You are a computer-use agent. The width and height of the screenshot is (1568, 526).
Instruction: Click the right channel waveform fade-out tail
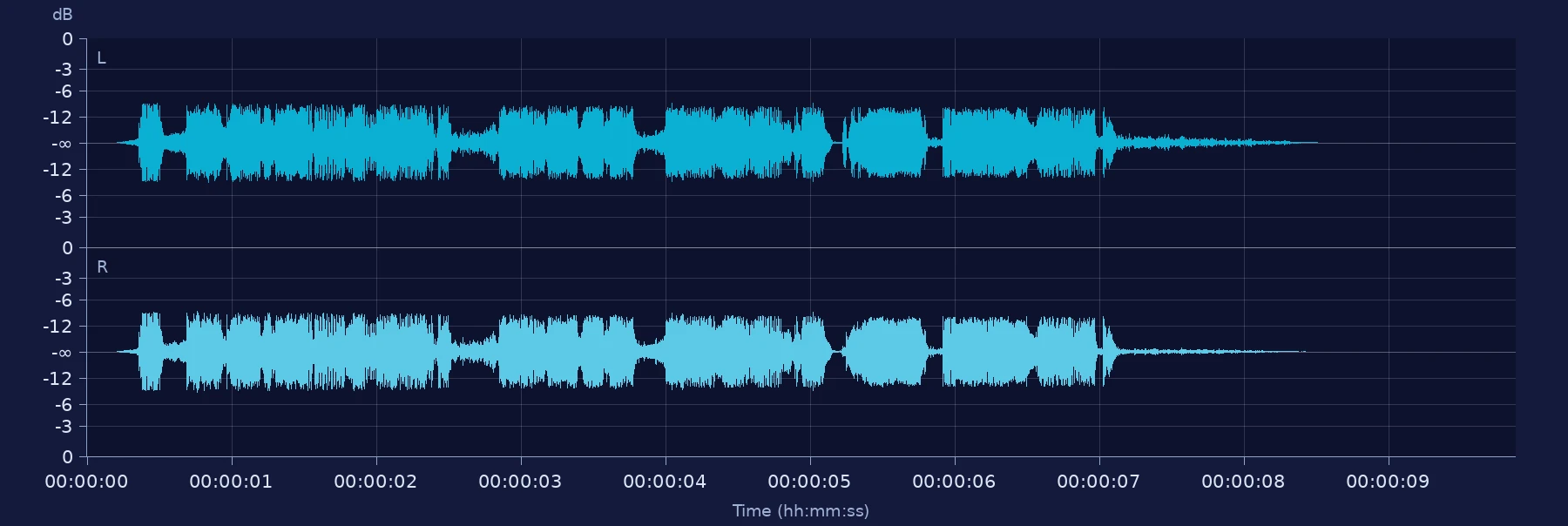[x=1211, y=351]
